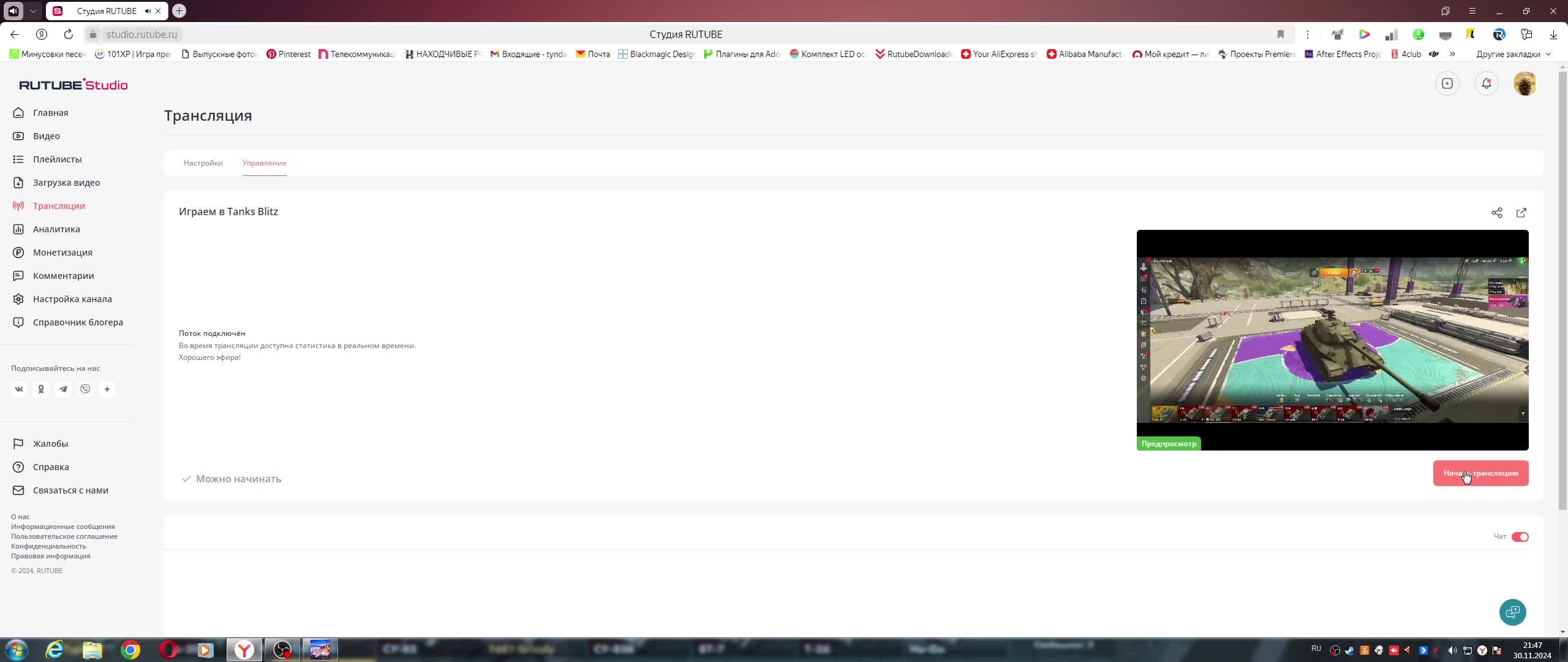Open the user profile avatar
This screenshot has width=1568, height=662.
pos(1525,83)
